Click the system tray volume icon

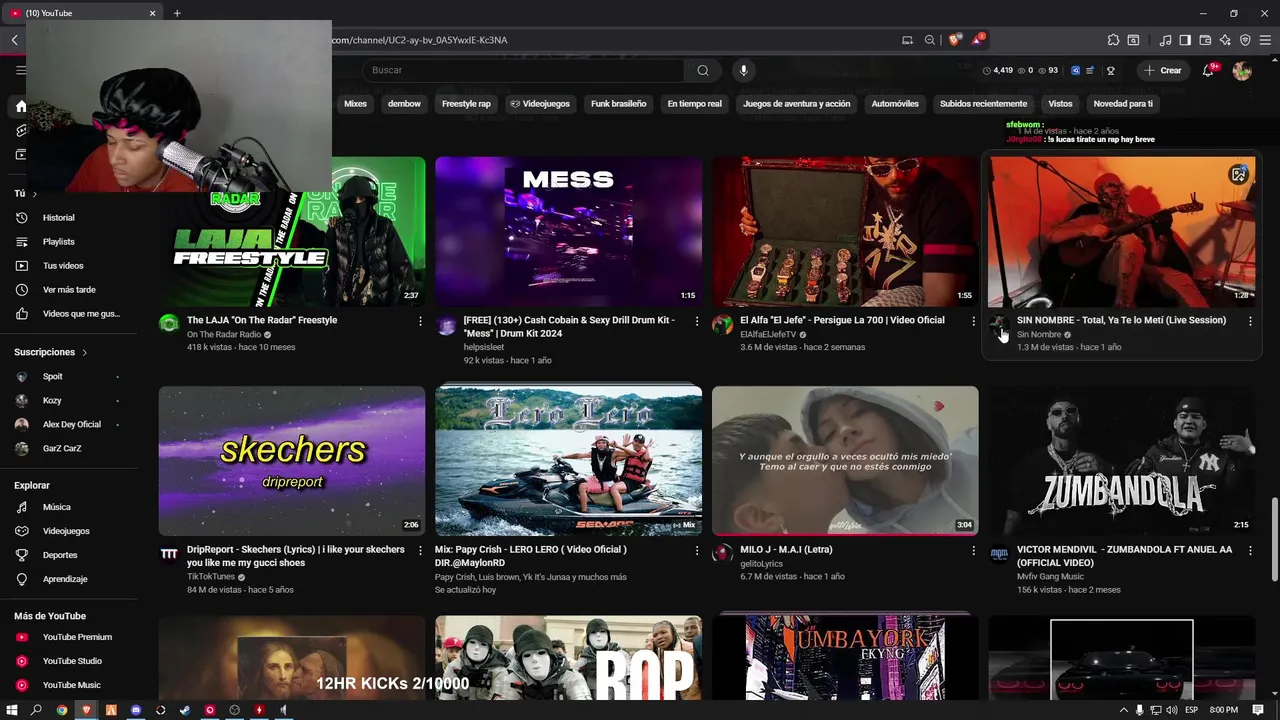[x=1172, y=710]
